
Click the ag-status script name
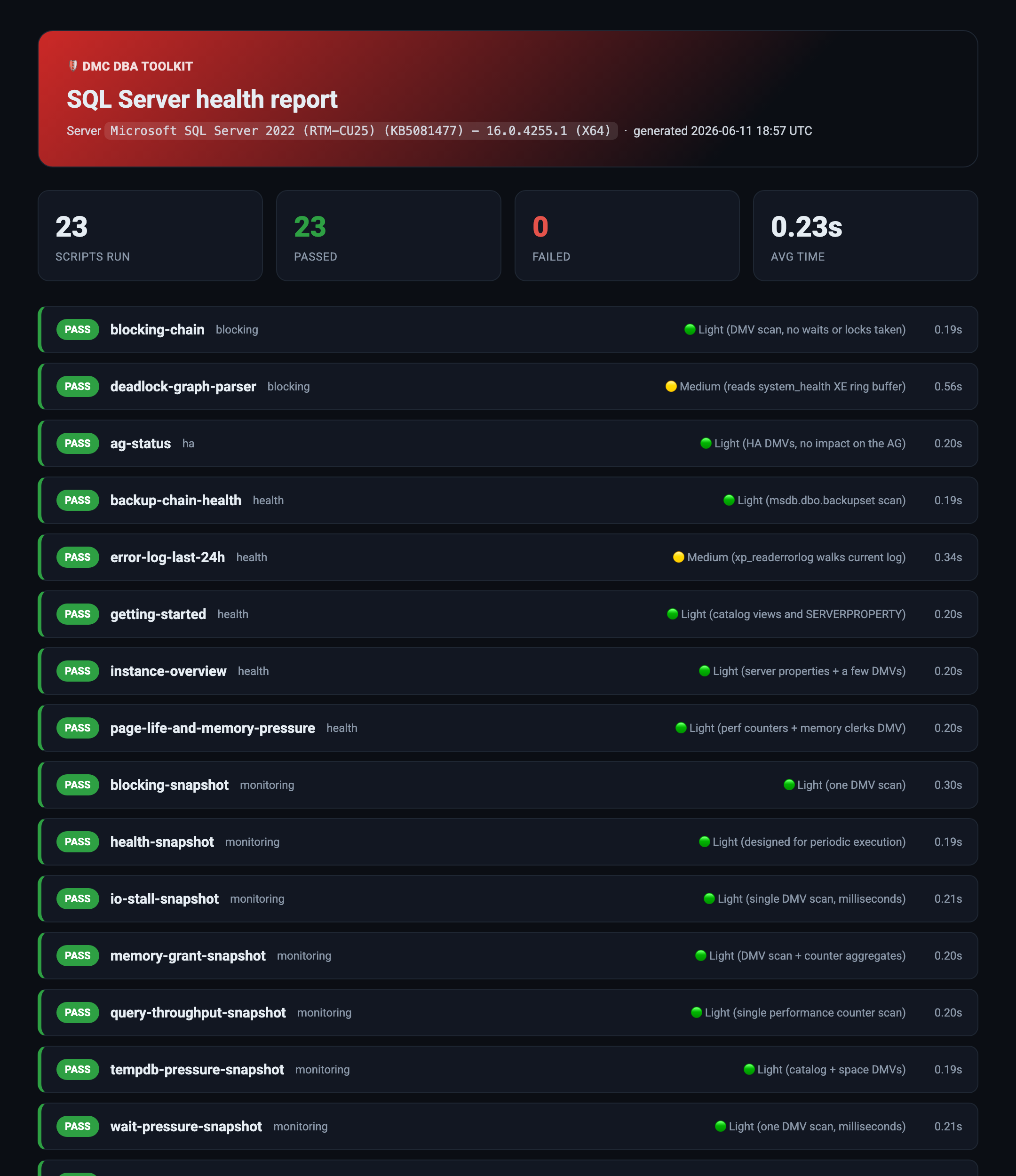(x=141, y=443)
